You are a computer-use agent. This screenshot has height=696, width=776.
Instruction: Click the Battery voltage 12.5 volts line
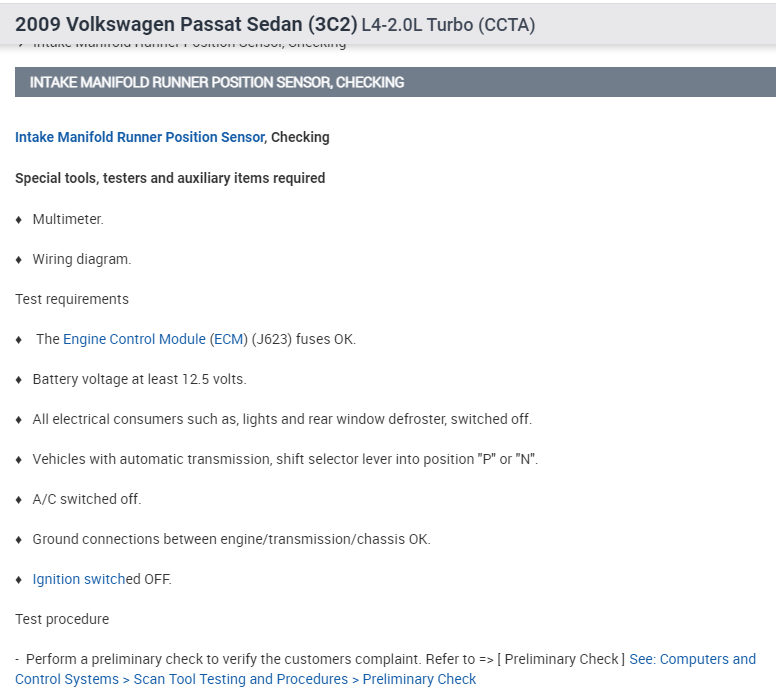click(x=139, y=379)
